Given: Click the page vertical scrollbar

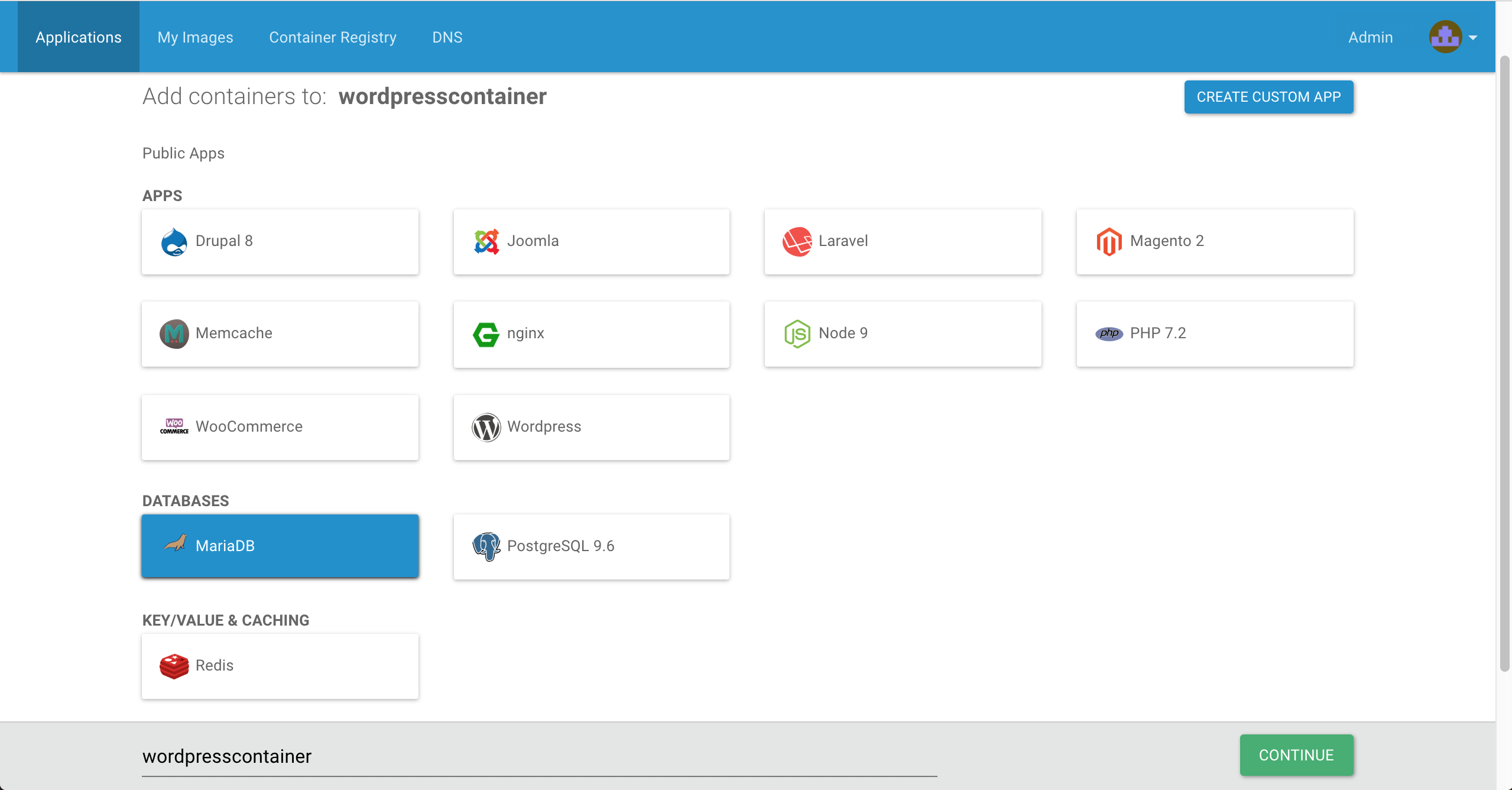Looking at the screenshot, I should [x=1505, y=363].
